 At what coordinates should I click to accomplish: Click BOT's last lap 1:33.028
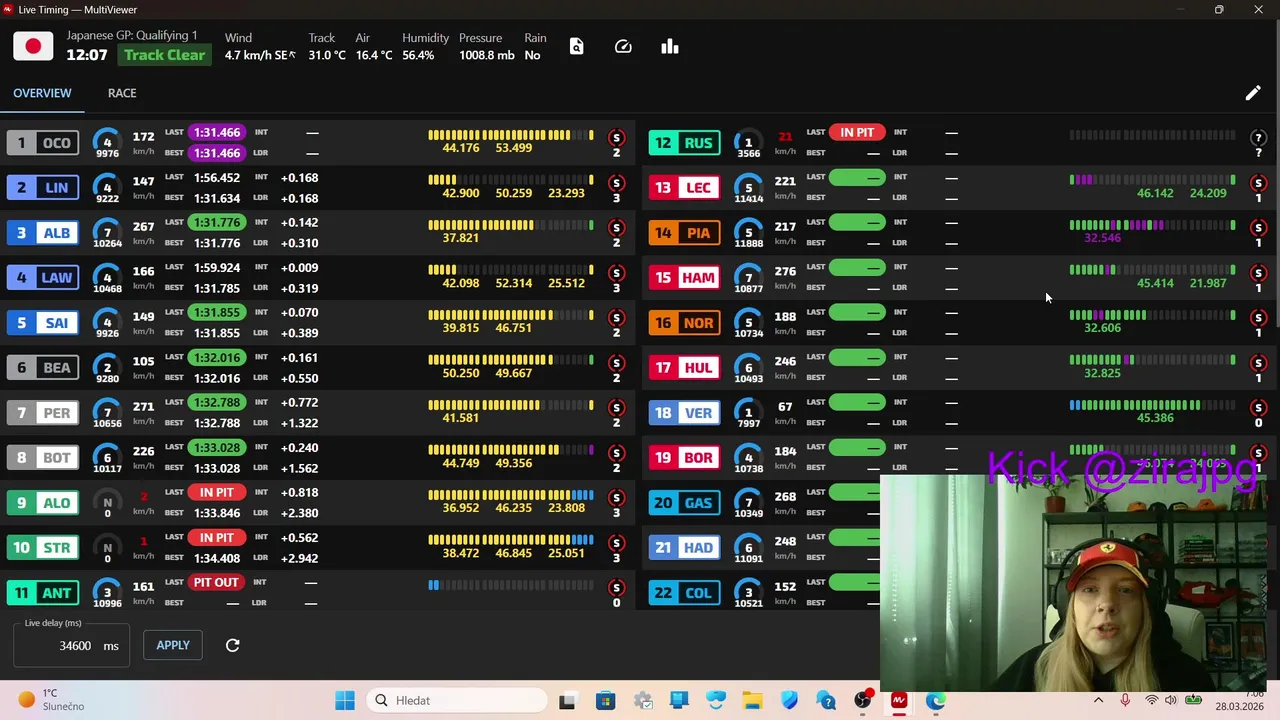[x=216, y=447]
